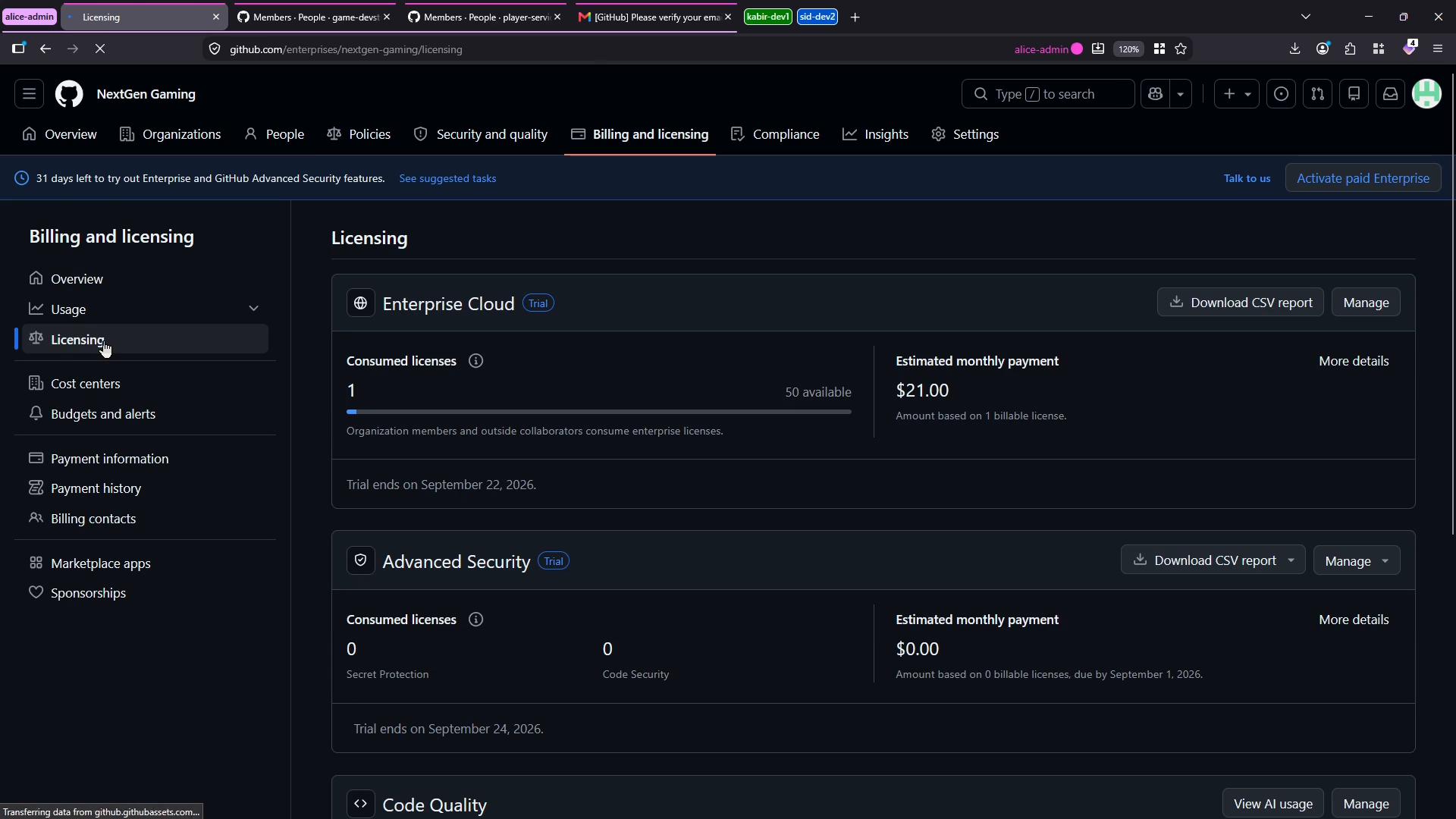Open the issues icon in header
The width and height of the screenshot is (1456, 819).
click(x=1281, y=94)
